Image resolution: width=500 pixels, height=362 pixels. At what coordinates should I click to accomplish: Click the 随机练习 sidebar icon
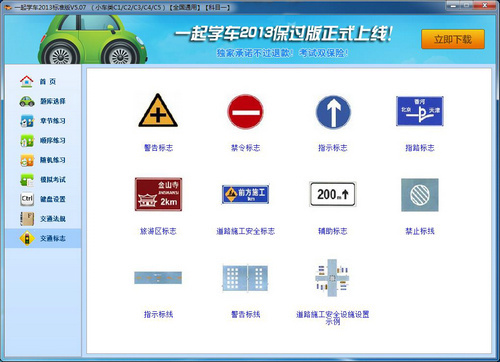click(x=27, y=160)
